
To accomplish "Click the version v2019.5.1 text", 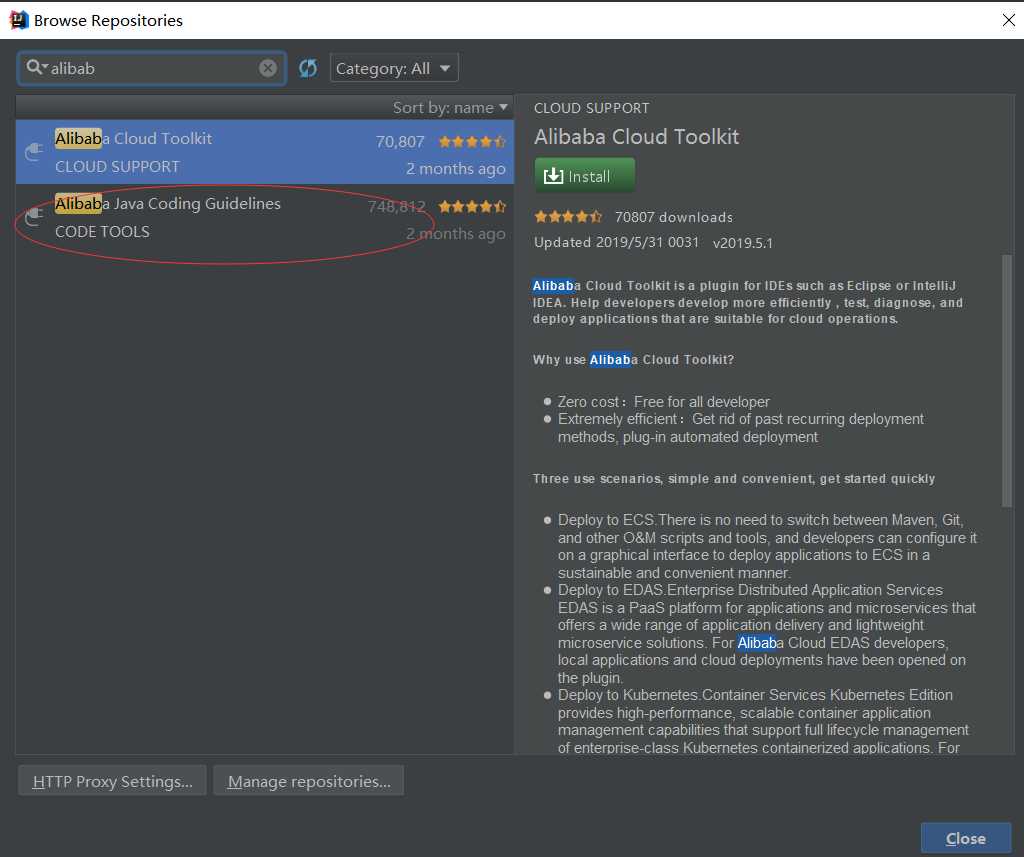I will (x=743, y=243).
